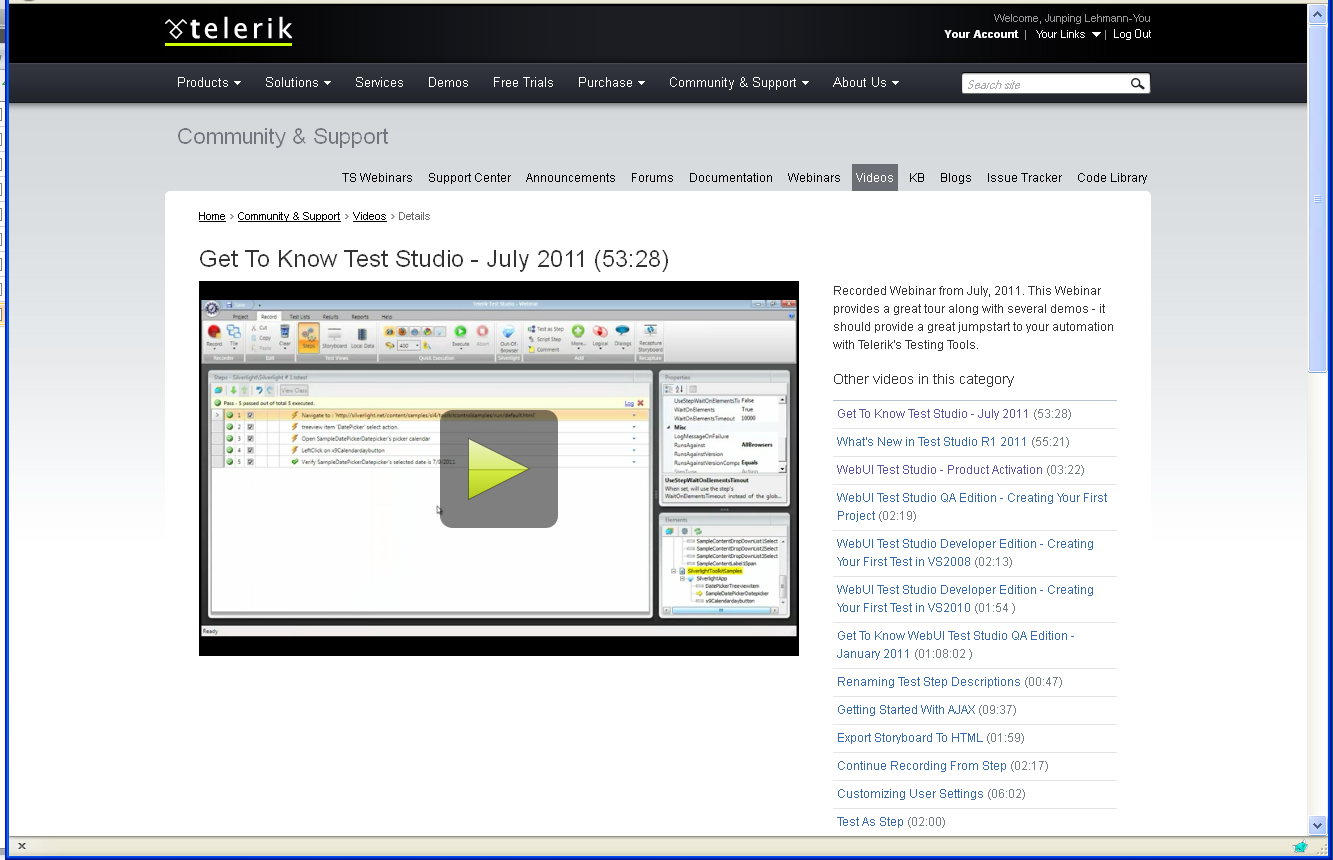Open the Renaming Test Step Descriptions video
The height and width of the screenshot is (860, 1333).
coord(929,682)
